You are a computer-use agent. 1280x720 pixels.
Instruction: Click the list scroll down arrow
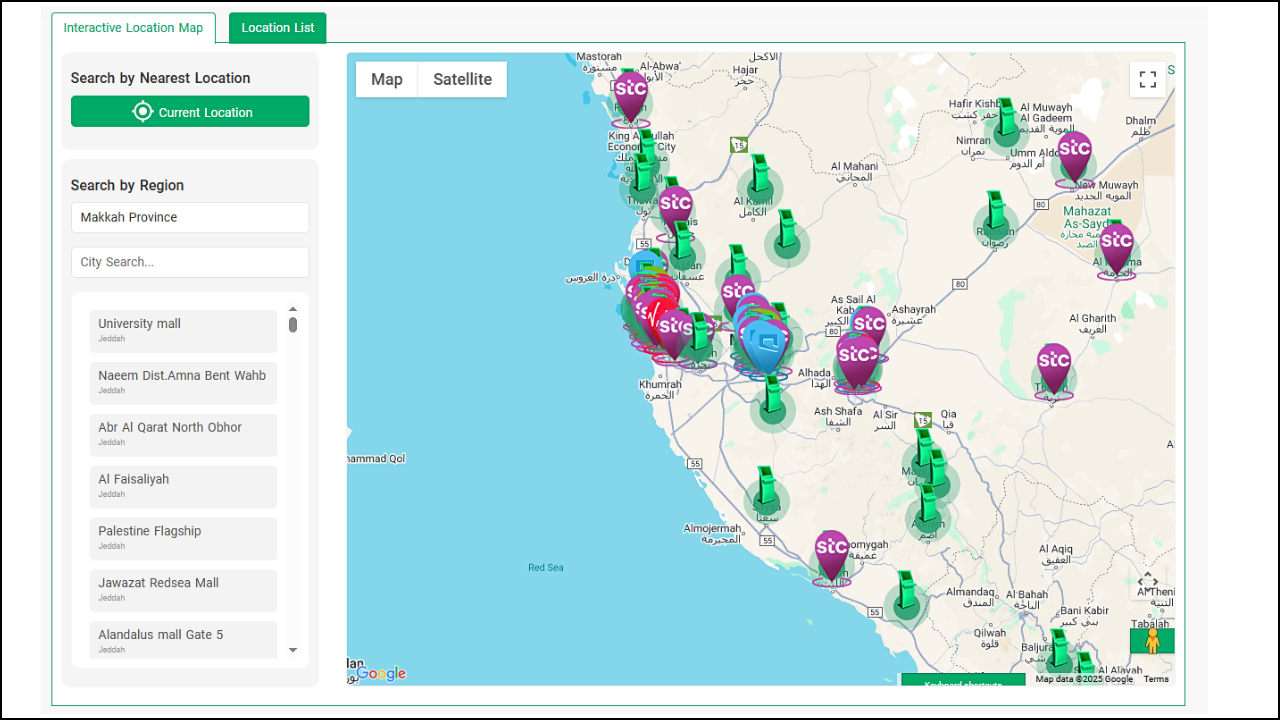tap(293, 650)
